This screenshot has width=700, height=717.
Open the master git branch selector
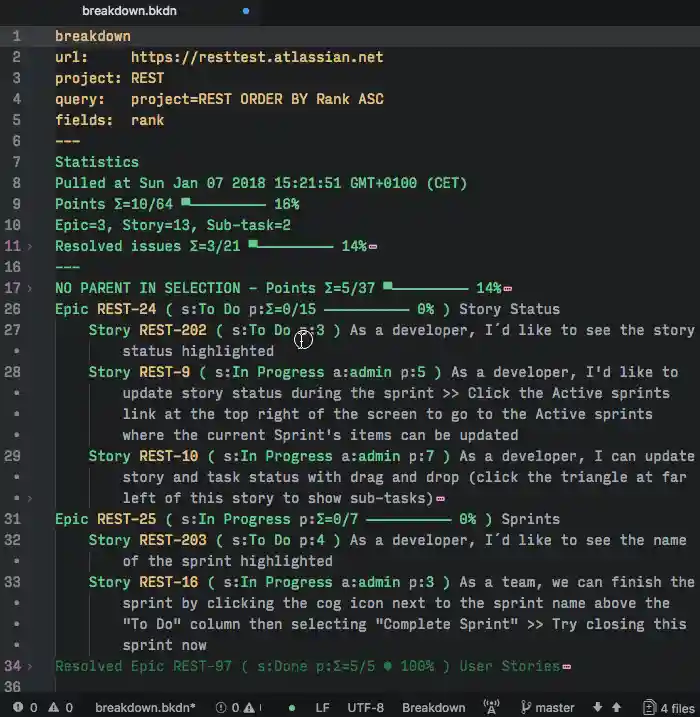[x=548, y=708]
